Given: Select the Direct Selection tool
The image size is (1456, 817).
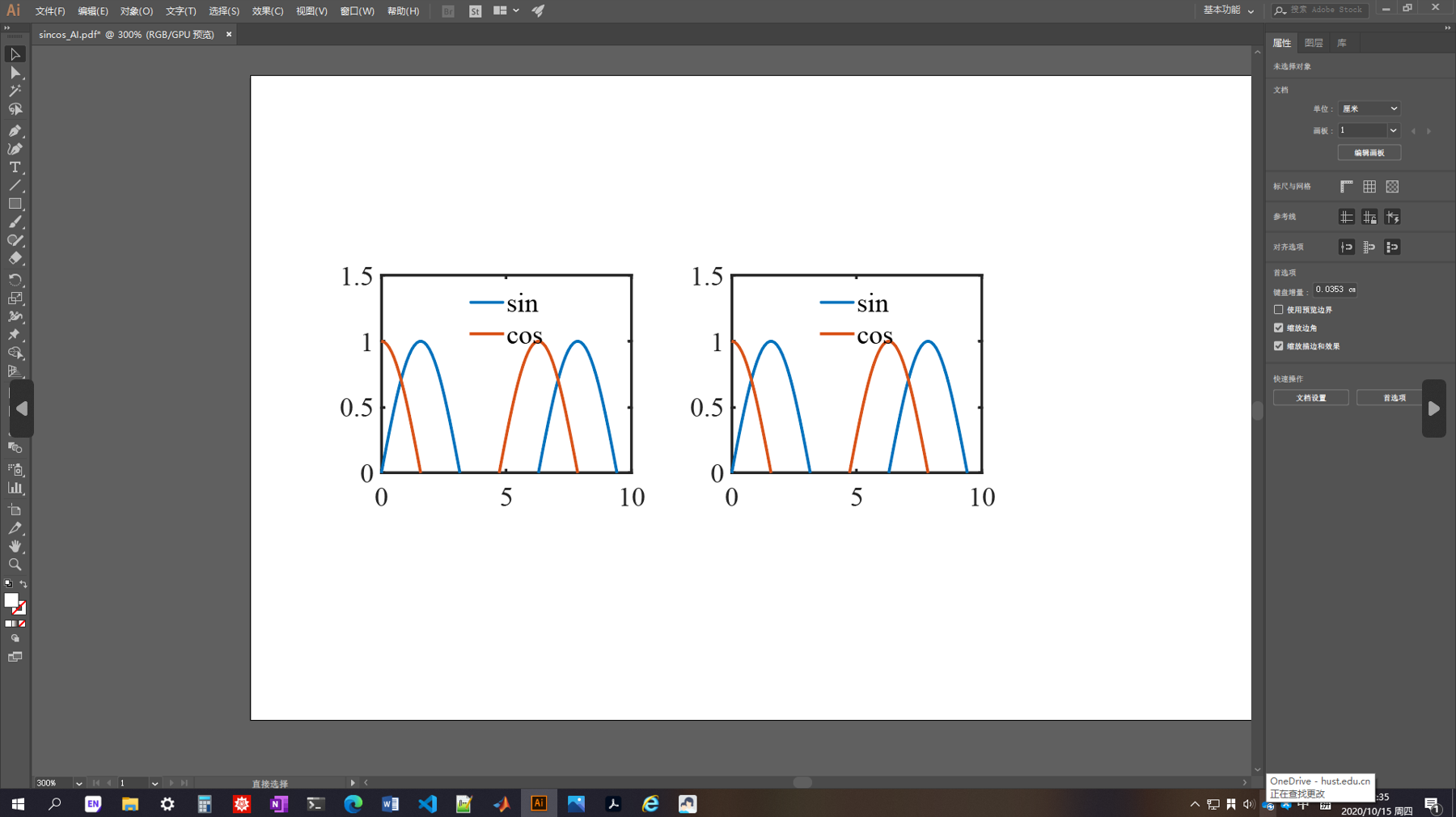Looking at the screenshot, I should point(15,73).
